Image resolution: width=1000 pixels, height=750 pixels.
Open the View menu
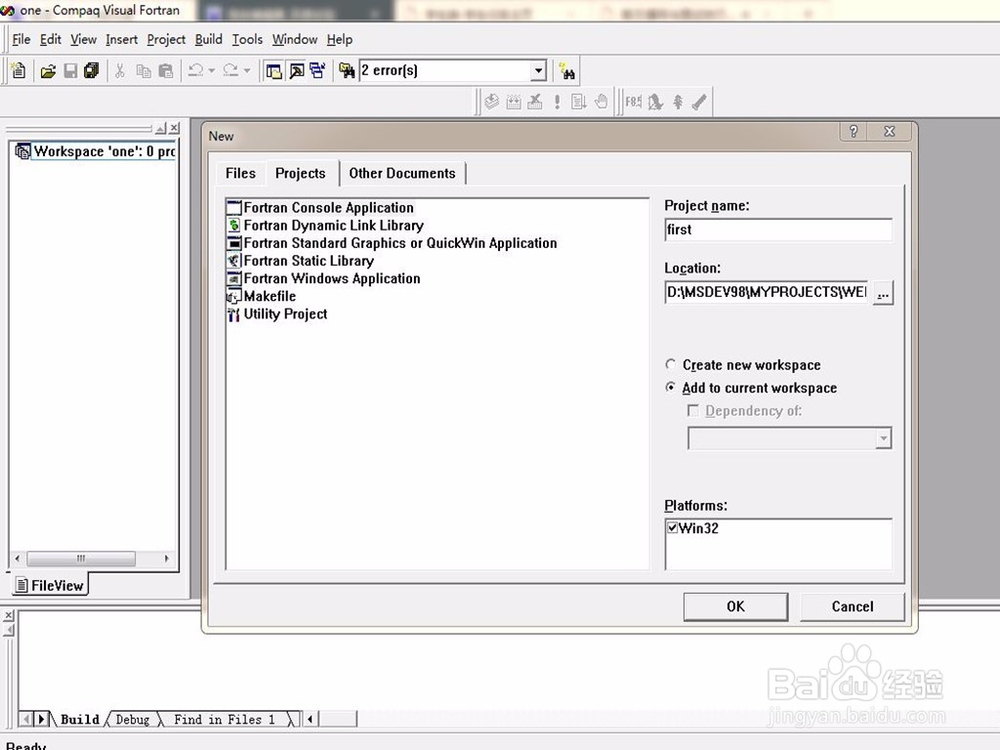point(83,40)
